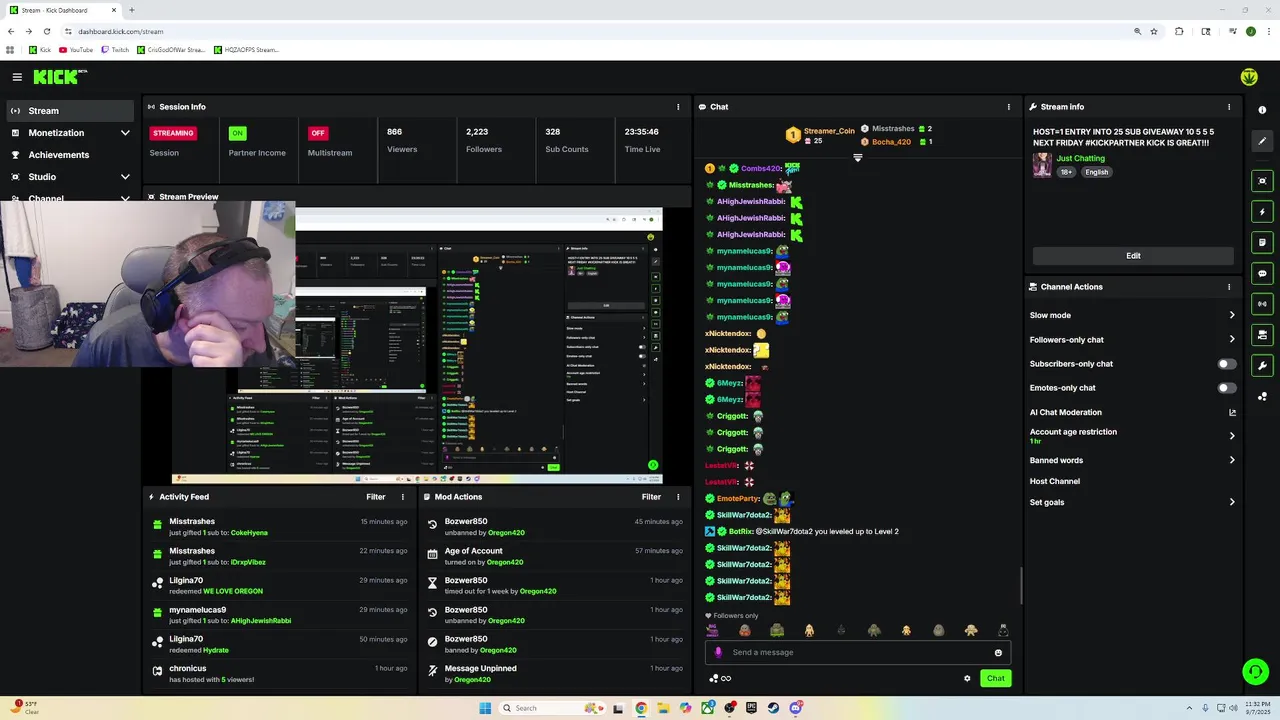Viewport: 1280px width, 720px height.
Task: Reload the dashboard page
Action: click(46, 31)
